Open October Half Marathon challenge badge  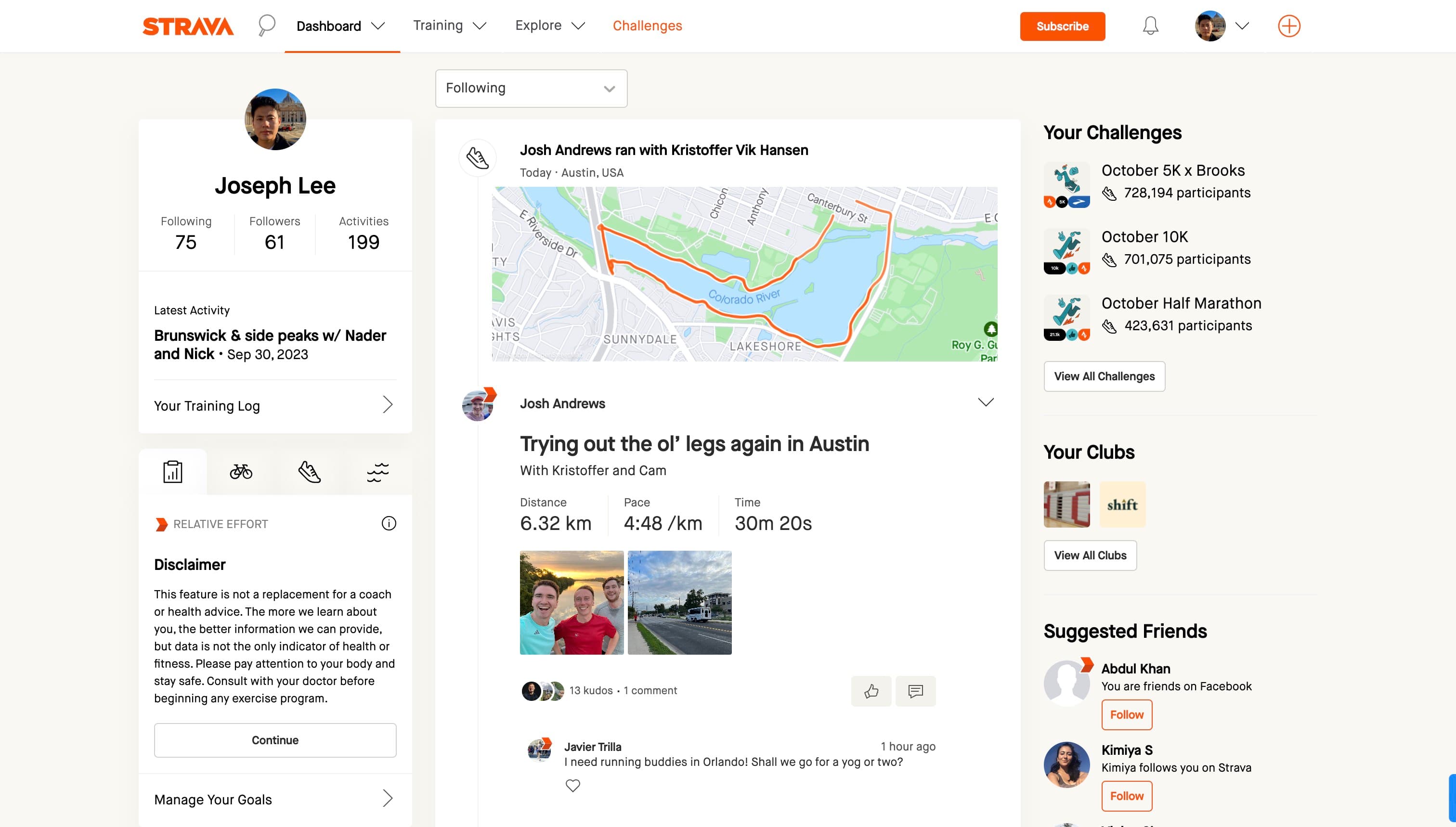point(1066,318)
